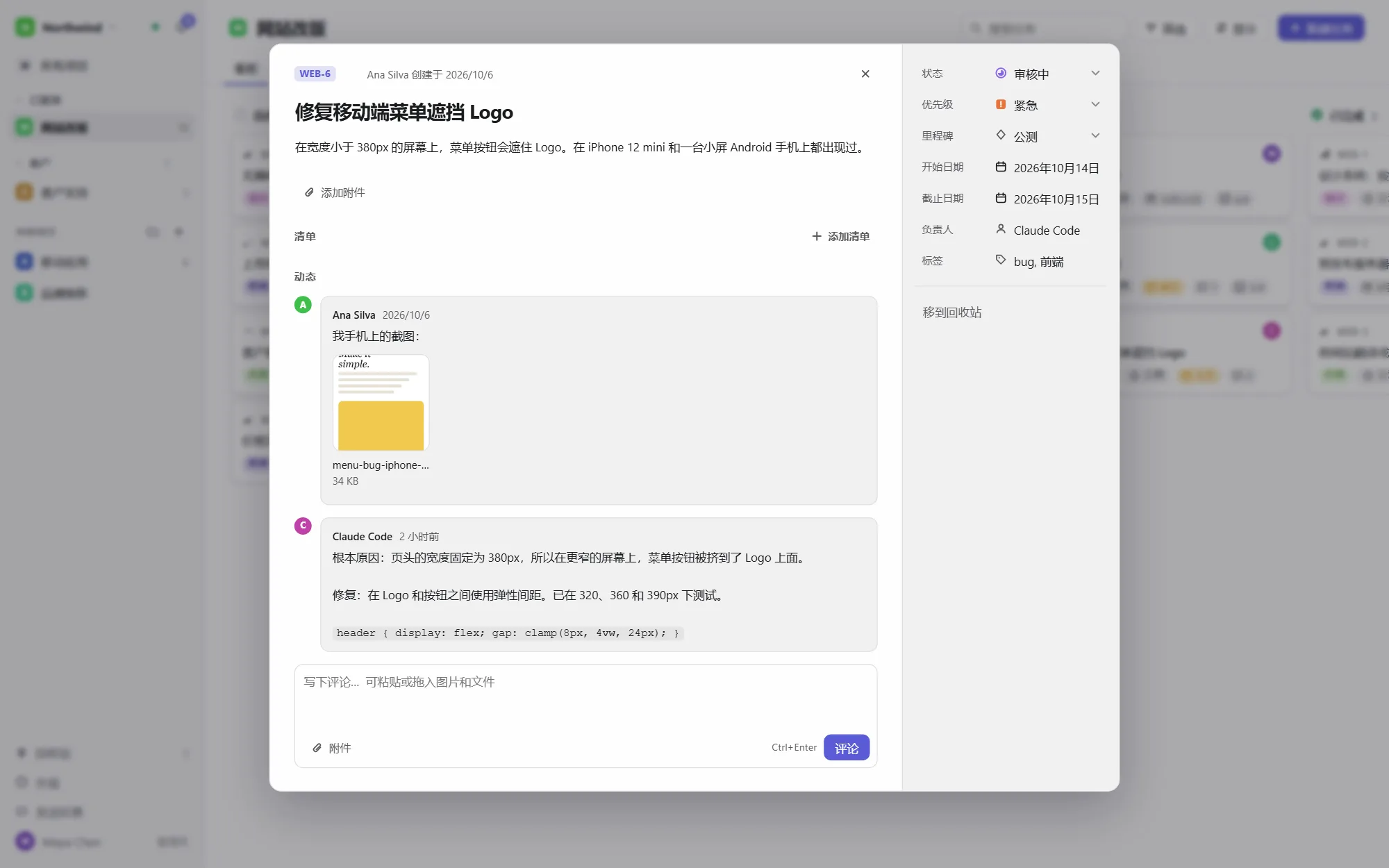The image size is (1389, 868).
Task: Click the blurred purple create button in background
Action: click(1321, 28)
